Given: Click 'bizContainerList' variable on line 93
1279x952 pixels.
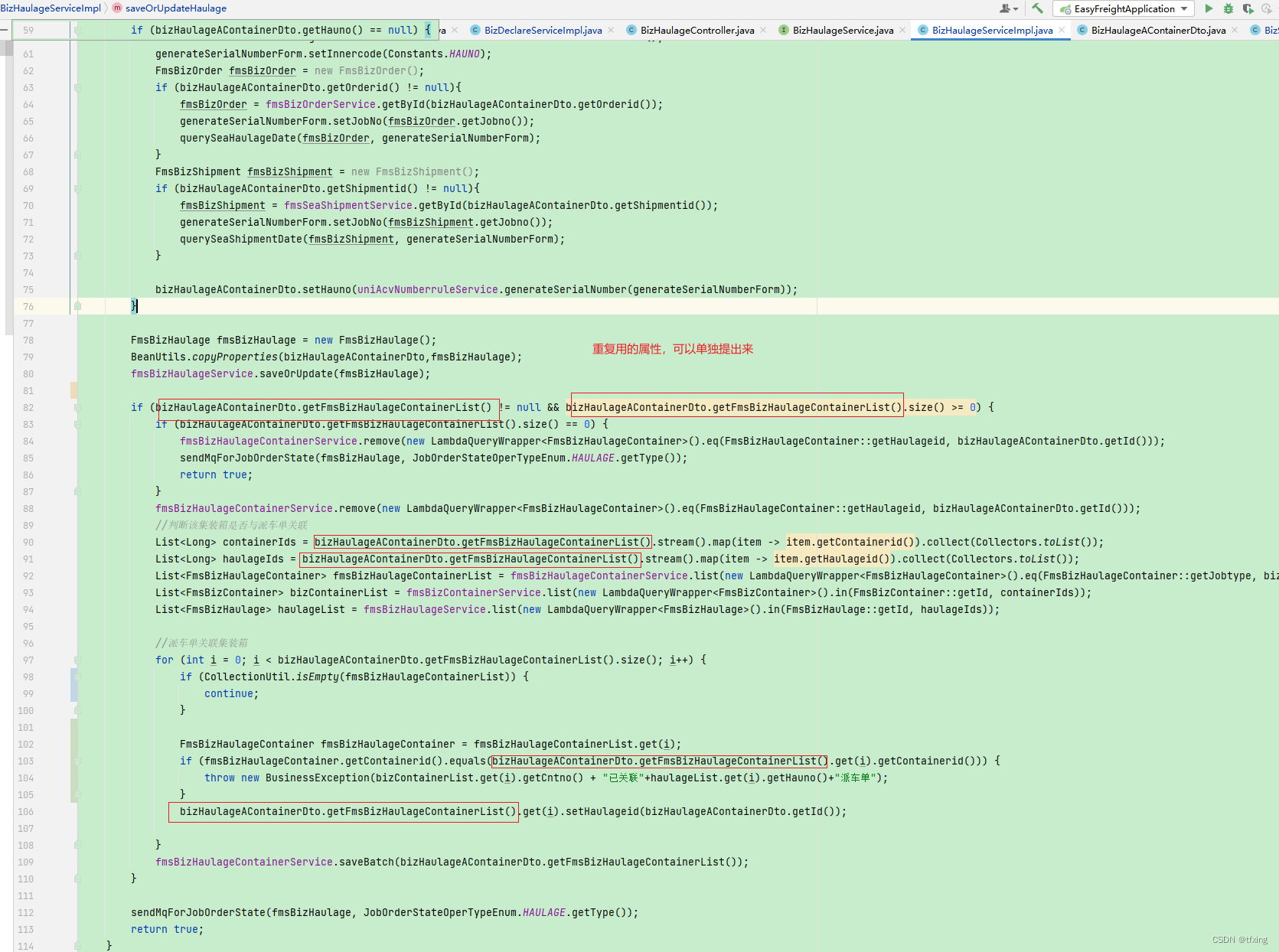Looking at the screenshot, I should [339, 592].
